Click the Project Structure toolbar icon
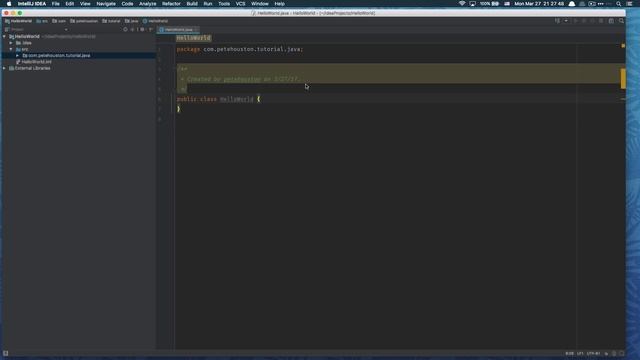Viewport: 640px width, 360px height. pyautogui.click(x=611, y=21)
